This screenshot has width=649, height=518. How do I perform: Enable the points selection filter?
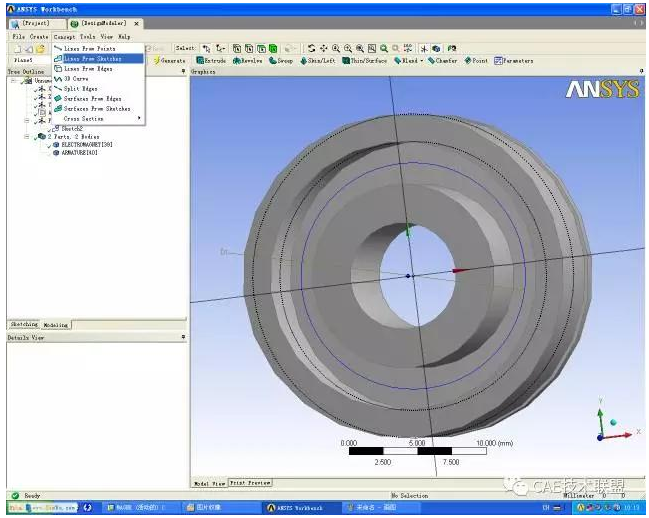(x=237, y=48)
